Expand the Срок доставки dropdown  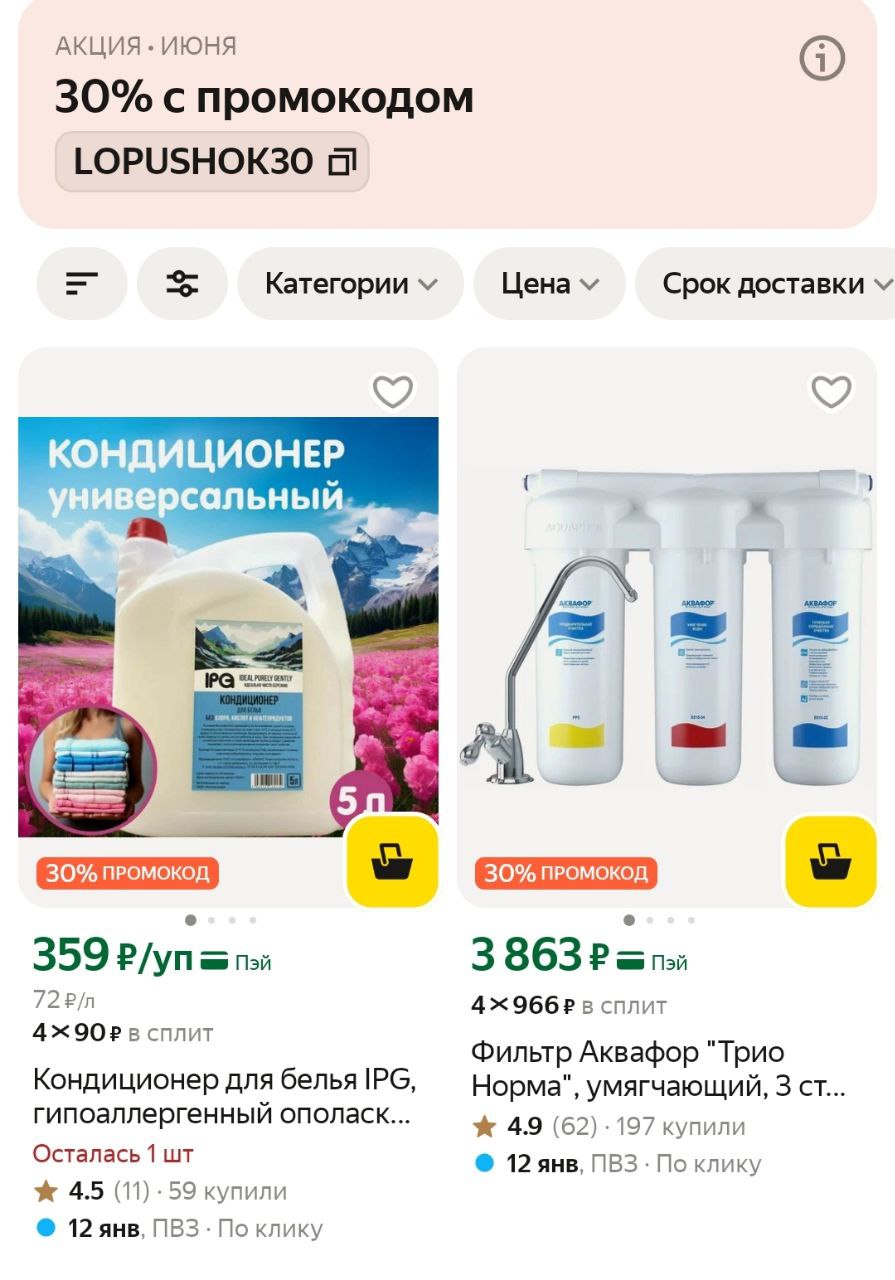(765, 284)
